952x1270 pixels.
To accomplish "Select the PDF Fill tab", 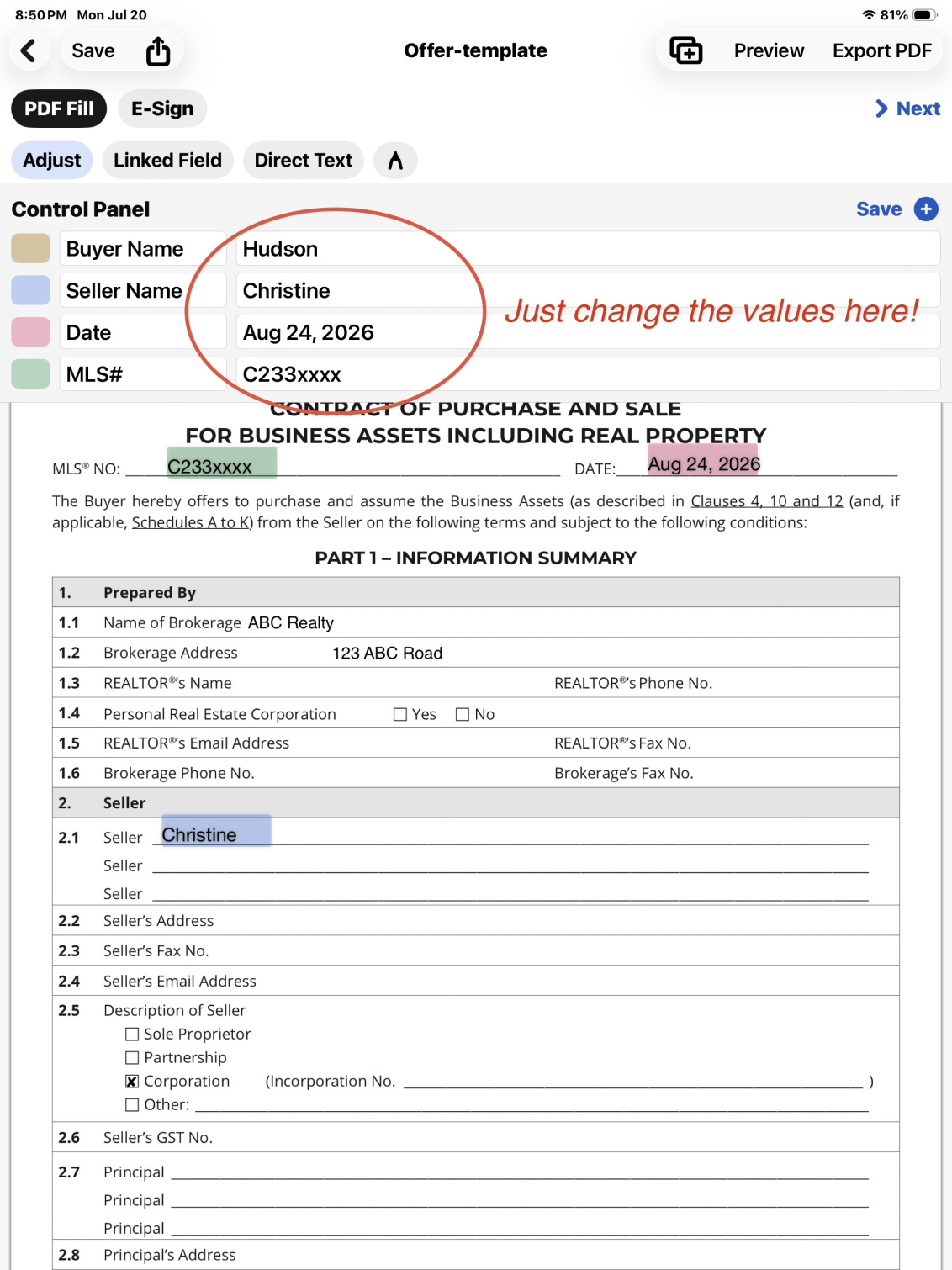I will [x=59, y=108].
